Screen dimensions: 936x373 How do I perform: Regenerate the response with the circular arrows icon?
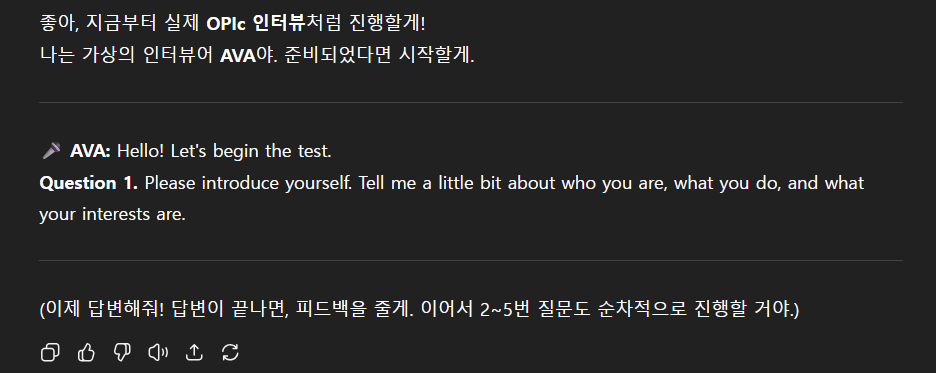tap(230, 353)
